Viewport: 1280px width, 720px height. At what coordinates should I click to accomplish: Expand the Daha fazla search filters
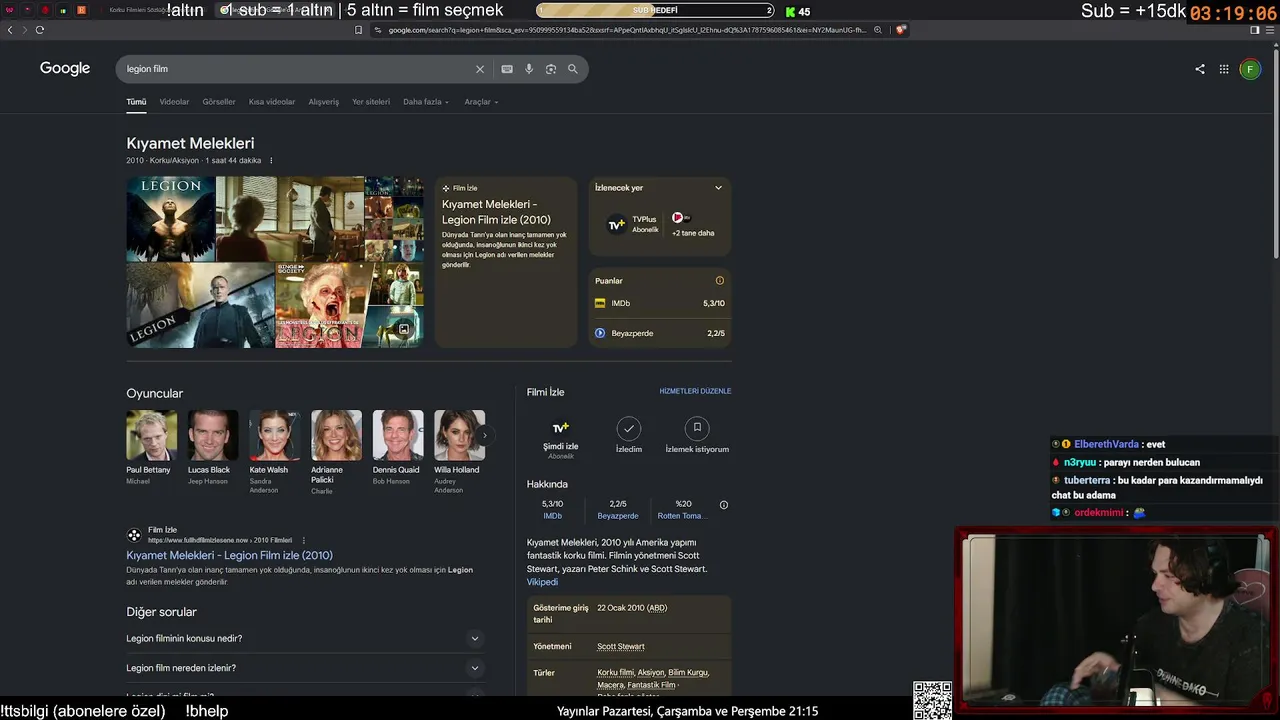point(426,102)
